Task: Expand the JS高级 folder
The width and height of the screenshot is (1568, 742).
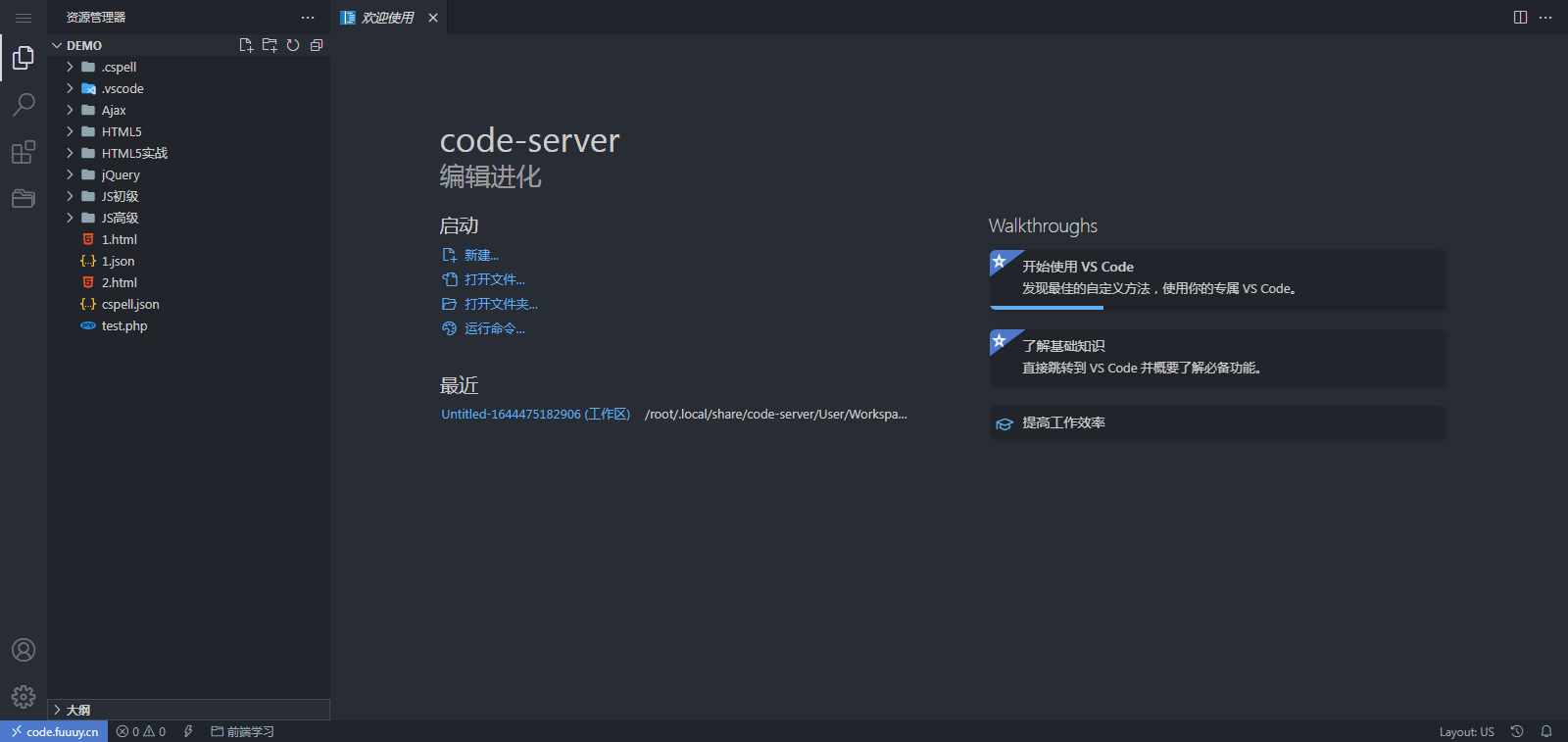Action: (188, 218)
